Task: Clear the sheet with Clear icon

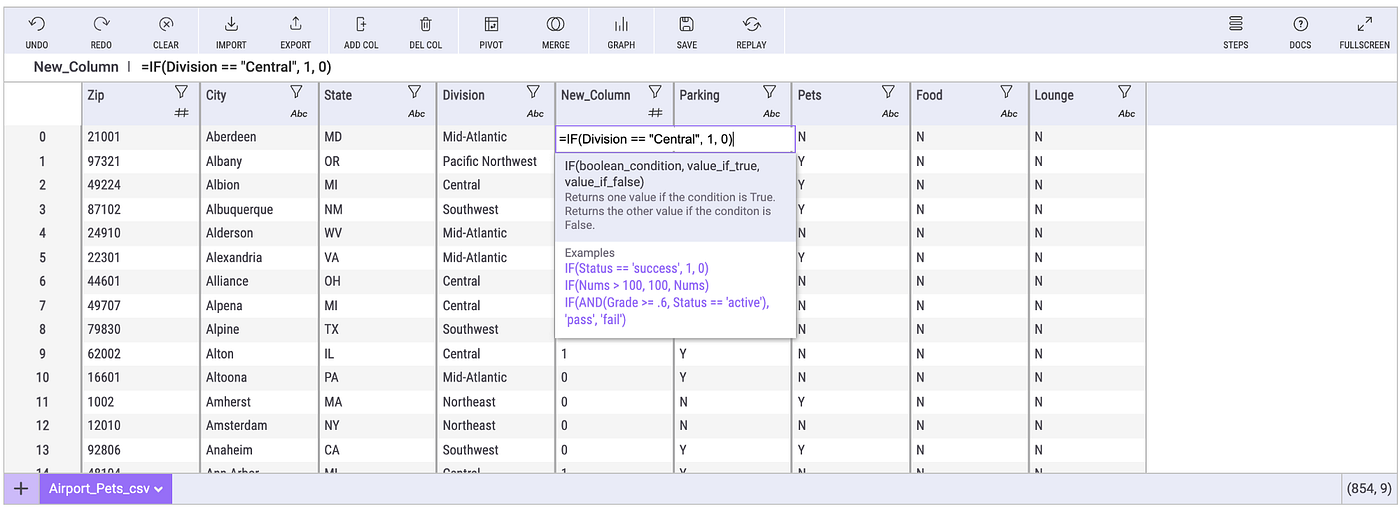Action: coord(166,24)
